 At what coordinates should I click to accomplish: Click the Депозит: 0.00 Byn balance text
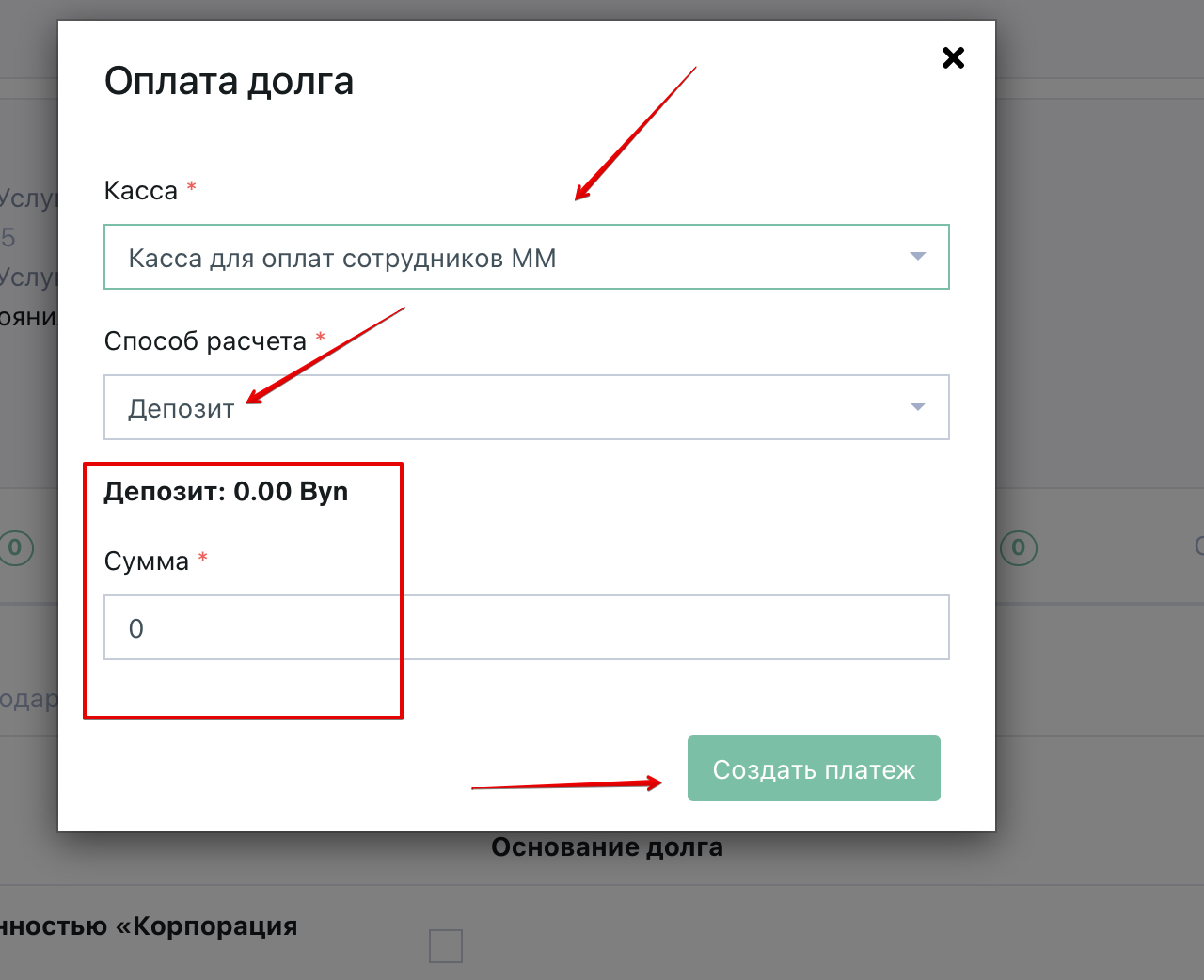(226, 492)
